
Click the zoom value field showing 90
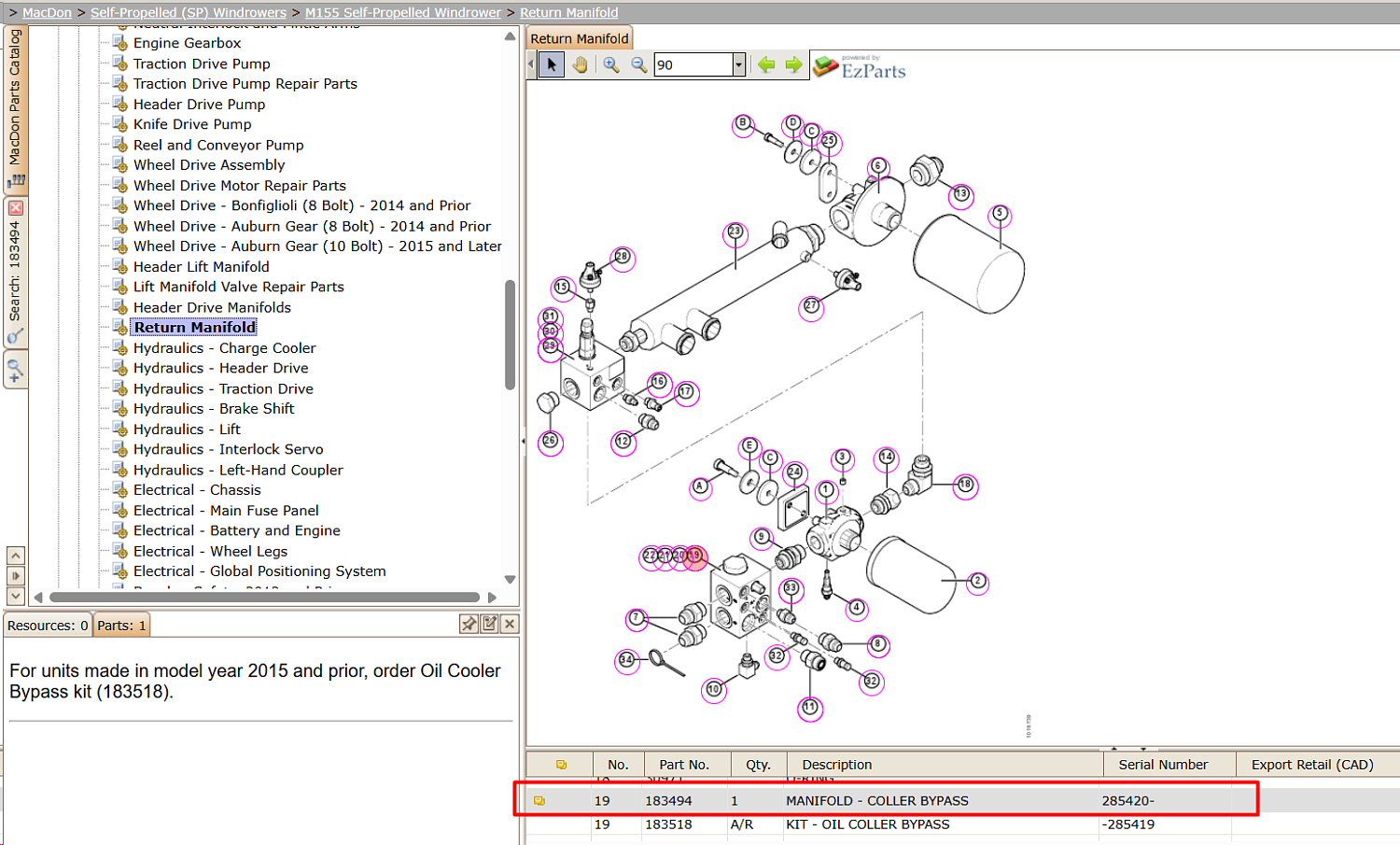tap(693, 64)
